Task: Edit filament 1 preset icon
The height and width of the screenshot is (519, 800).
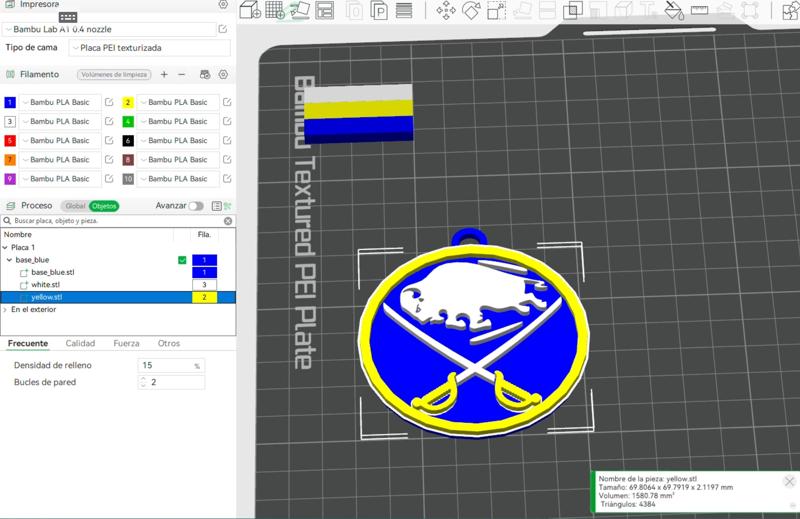Action: 109,102
